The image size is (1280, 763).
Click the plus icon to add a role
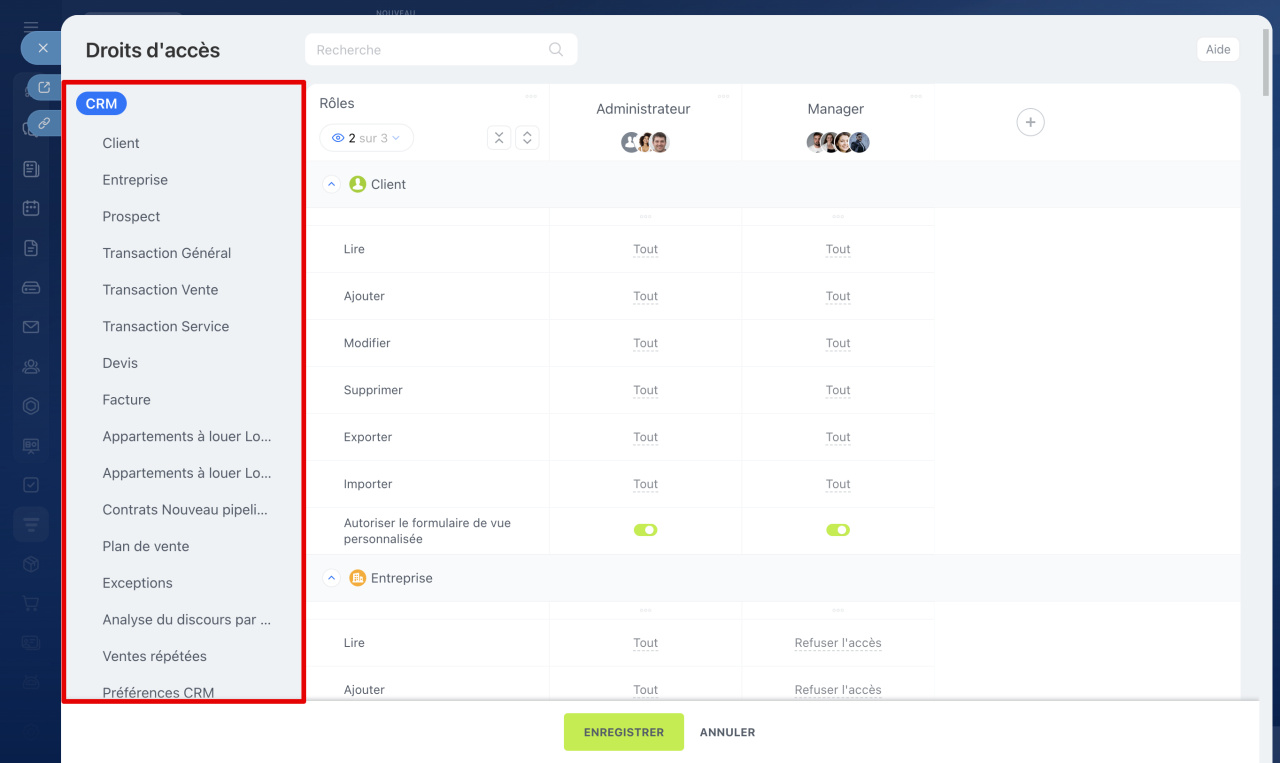[x=1030, y=122]
